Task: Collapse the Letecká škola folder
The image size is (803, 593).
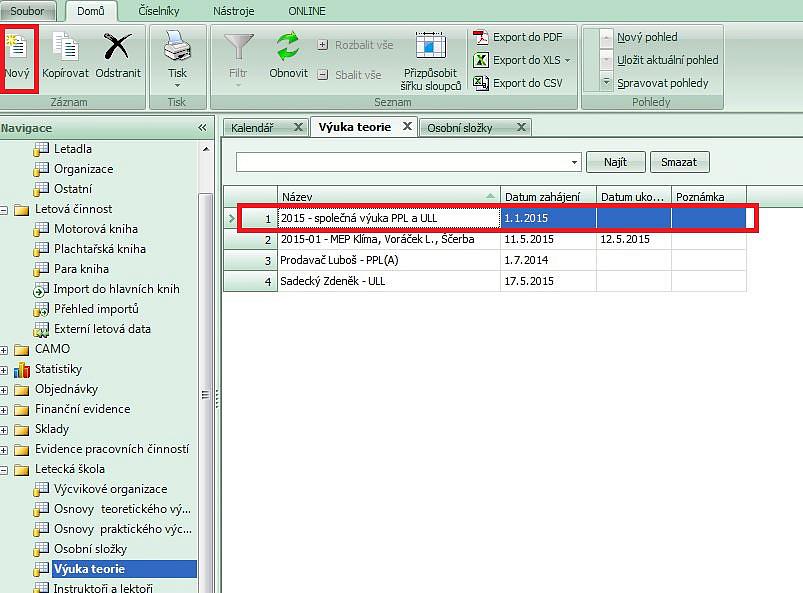Action: pos(6,469)
